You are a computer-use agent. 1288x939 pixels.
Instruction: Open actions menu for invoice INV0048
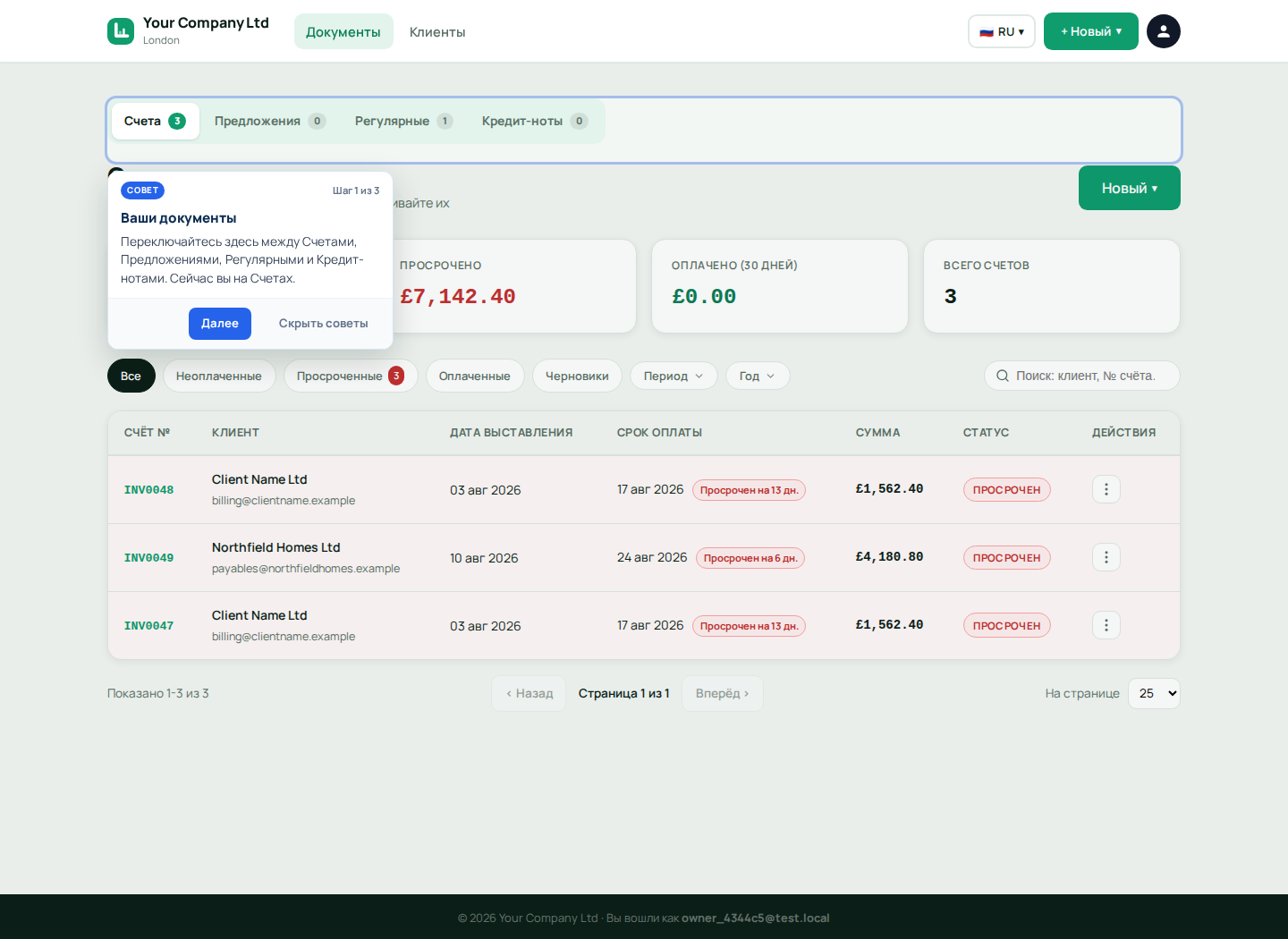click(x=1106, y=489)
